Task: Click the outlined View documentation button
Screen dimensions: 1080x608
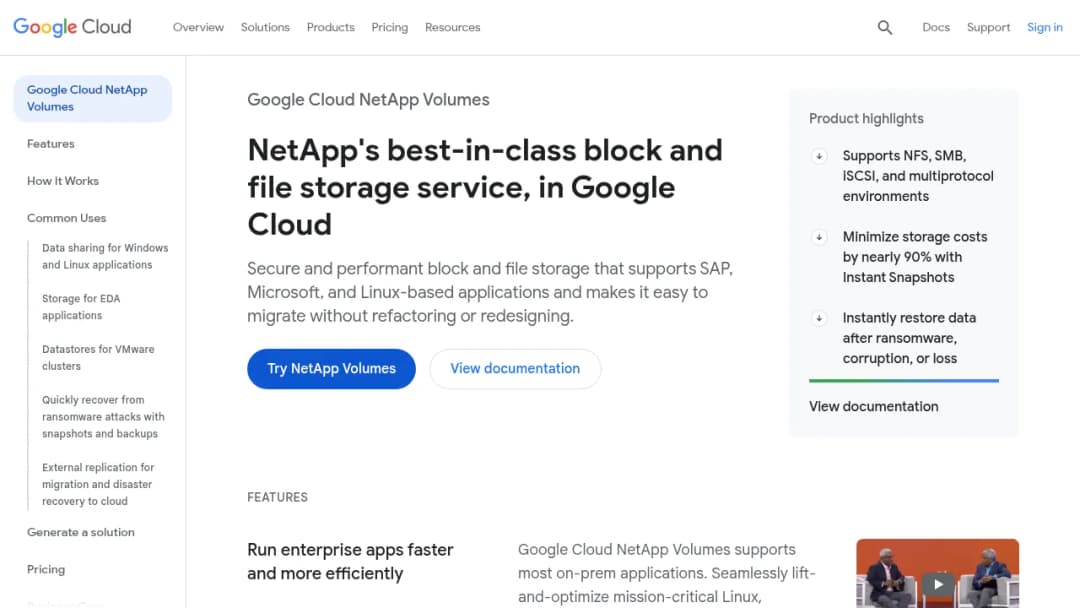Action: 515,369
